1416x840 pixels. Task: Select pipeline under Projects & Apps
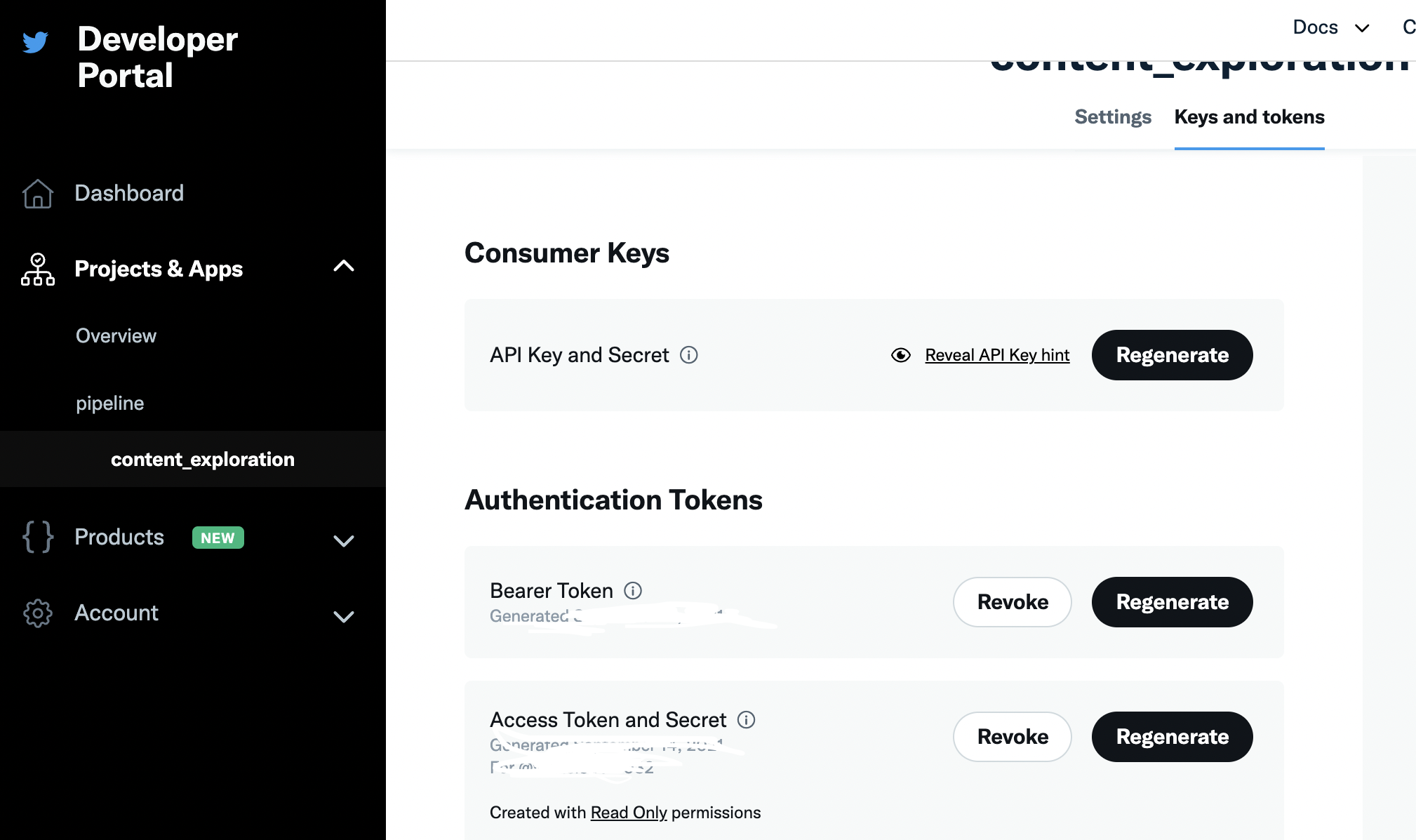pyautogui.click(x=109, y=403)
